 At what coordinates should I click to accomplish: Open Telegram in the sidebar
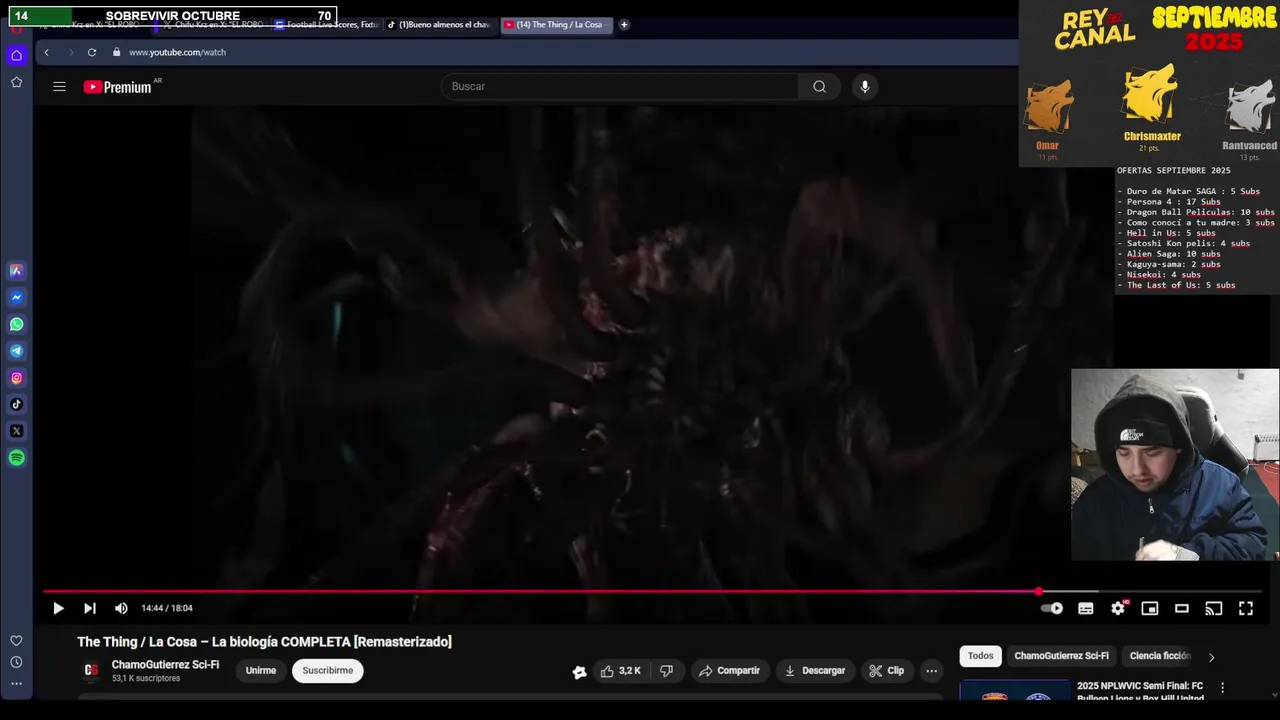16,351
